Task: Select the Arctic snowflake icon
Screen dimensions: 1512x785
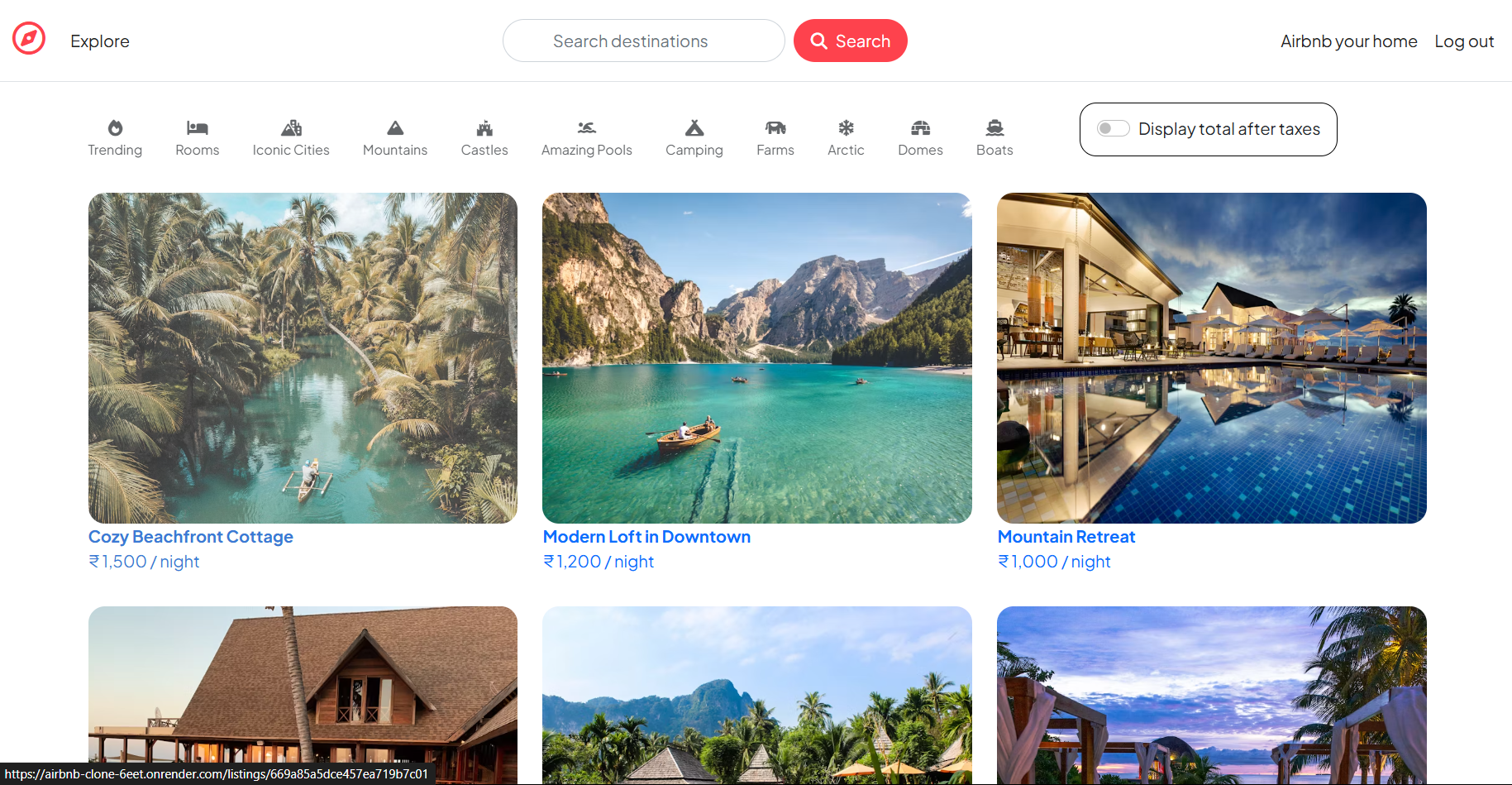Action: [846, 127]
